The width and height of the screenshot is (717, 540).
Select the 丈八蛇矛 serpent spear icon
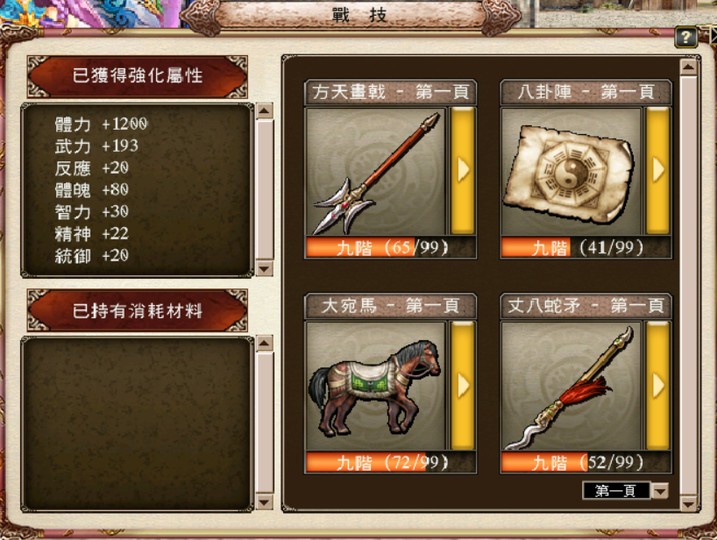(x=571, y=386)
